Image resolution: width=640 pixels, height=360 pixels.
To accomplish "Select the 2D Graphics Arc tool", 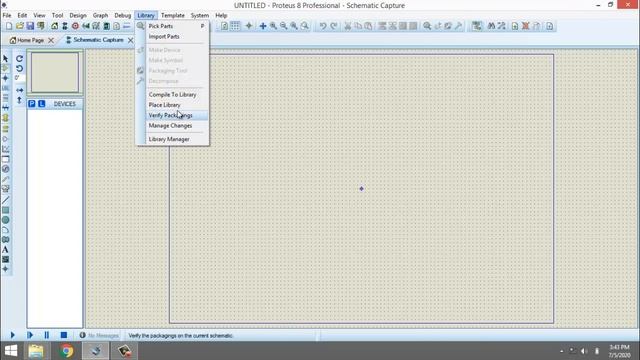I will pyautogui.click(x=5, y=230).
